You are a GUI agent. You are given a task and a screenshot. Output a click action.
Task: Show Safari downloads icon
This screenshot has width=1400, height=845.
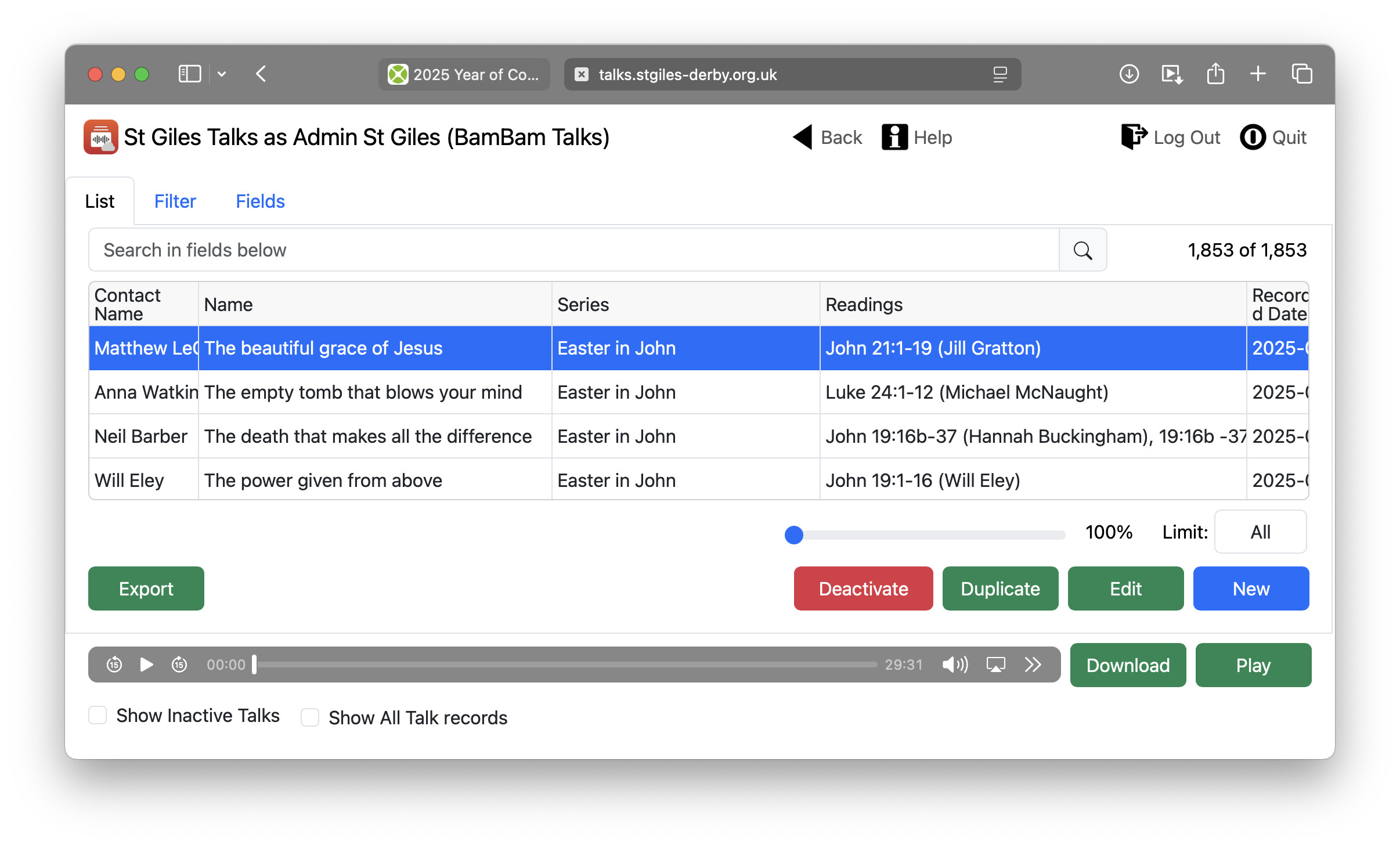tap(1129, 74)
